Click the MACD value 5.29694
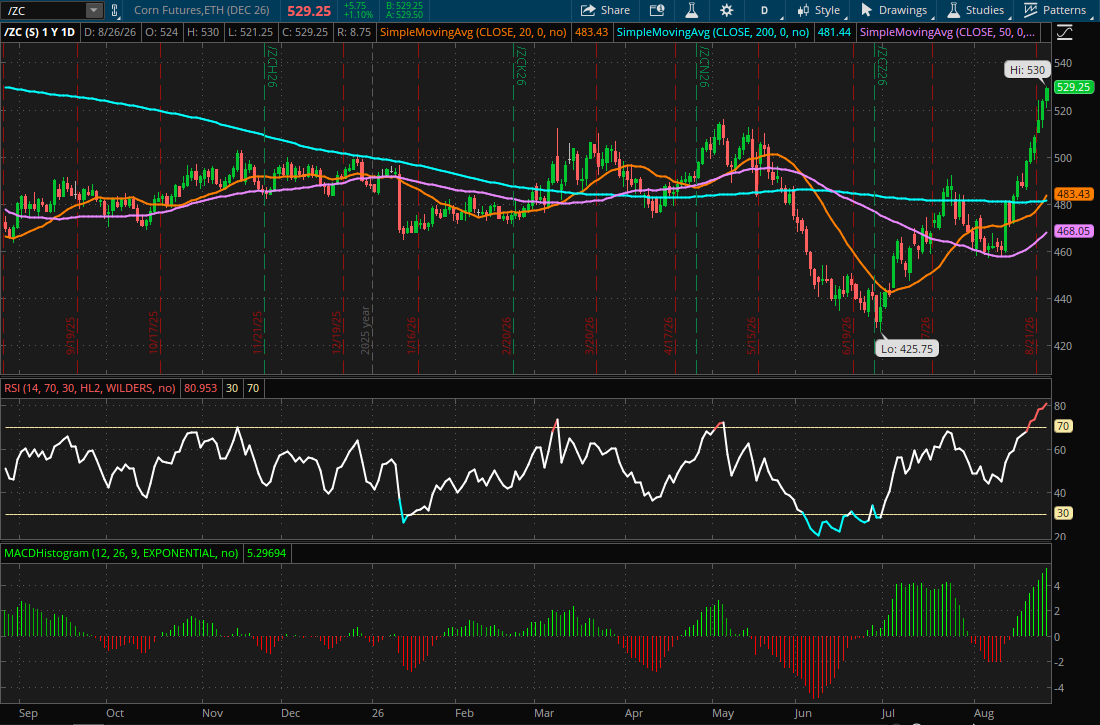The width and height of the screenshot is (1100, 725). pos(267,553)
